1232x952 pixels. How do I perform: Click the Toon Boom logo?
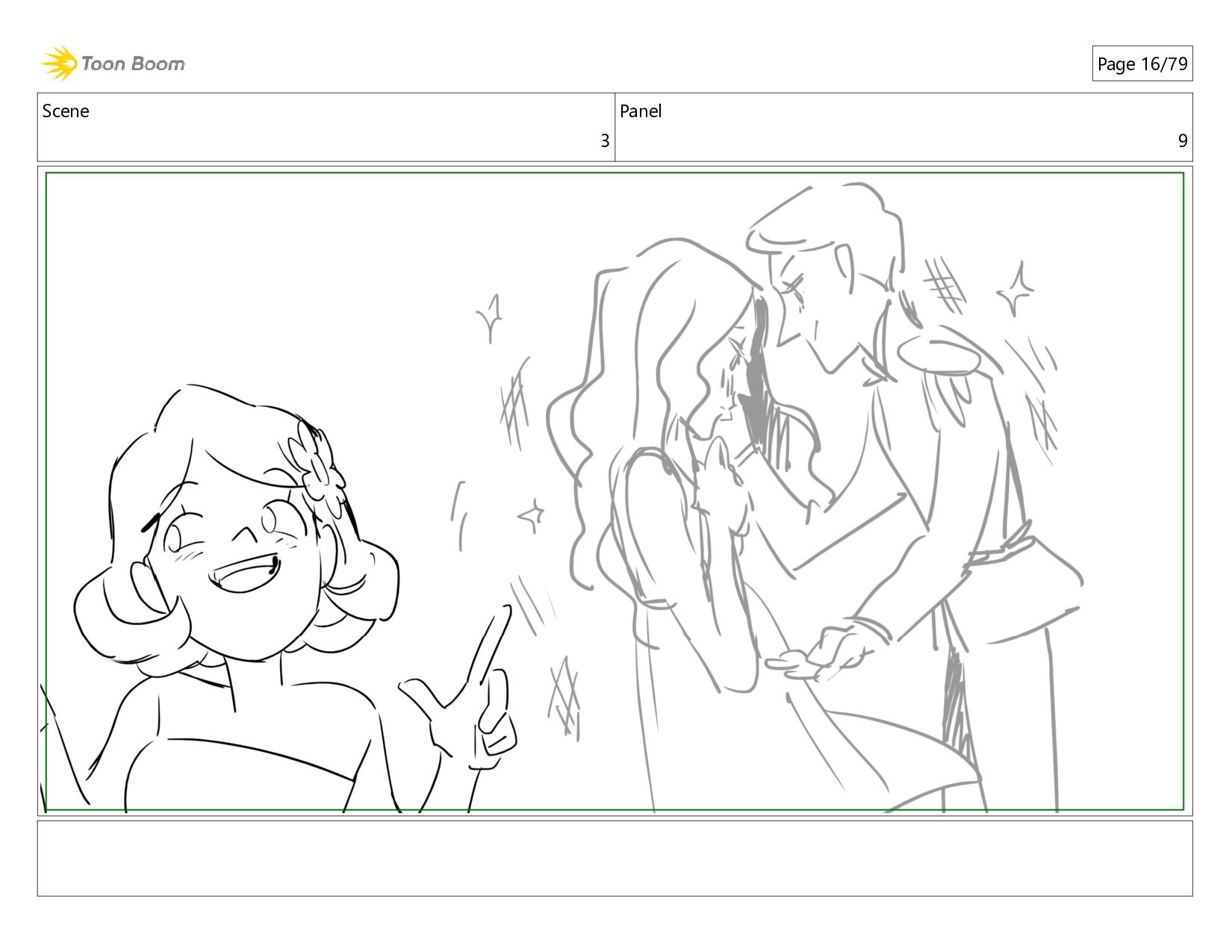pos(112,63)
